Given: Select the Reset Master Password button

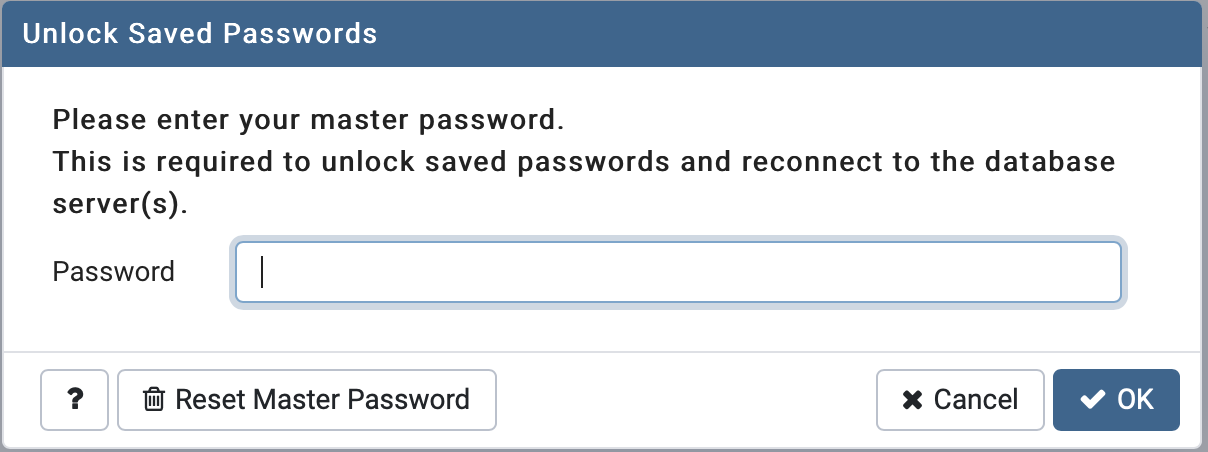Looking at the screenshot, I should pyautogui.click(x=307, y=400).
